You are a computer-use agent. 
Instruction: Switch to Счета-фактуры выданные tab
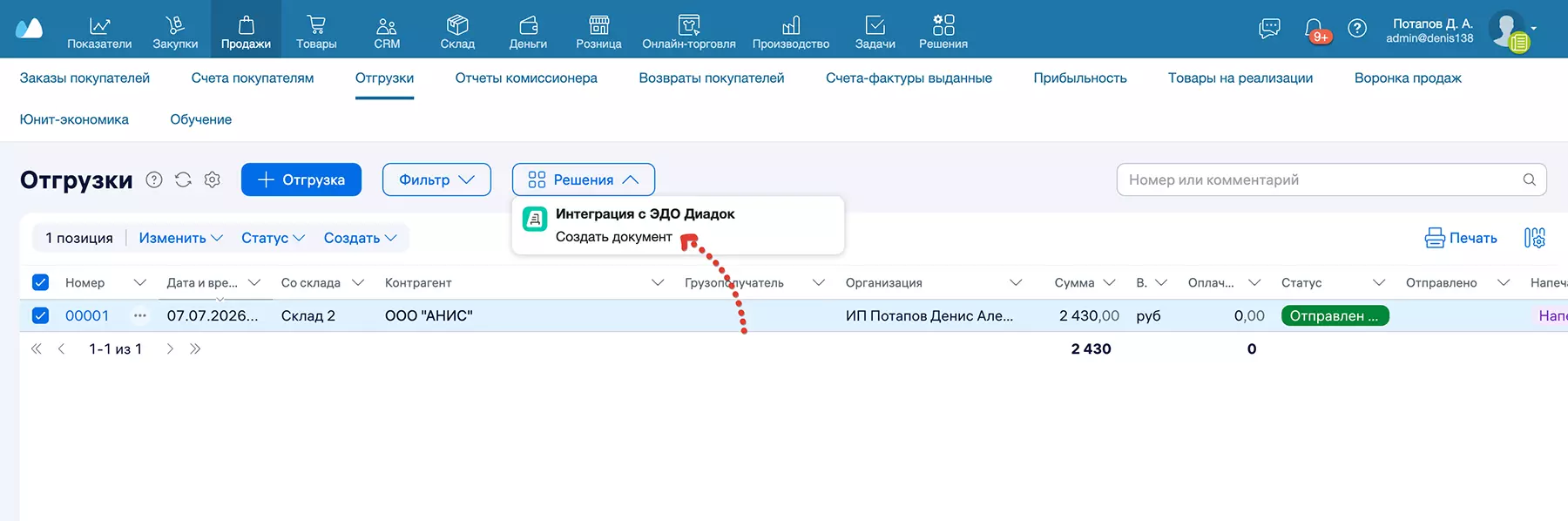pyautogui.click(x=909, y=78)
